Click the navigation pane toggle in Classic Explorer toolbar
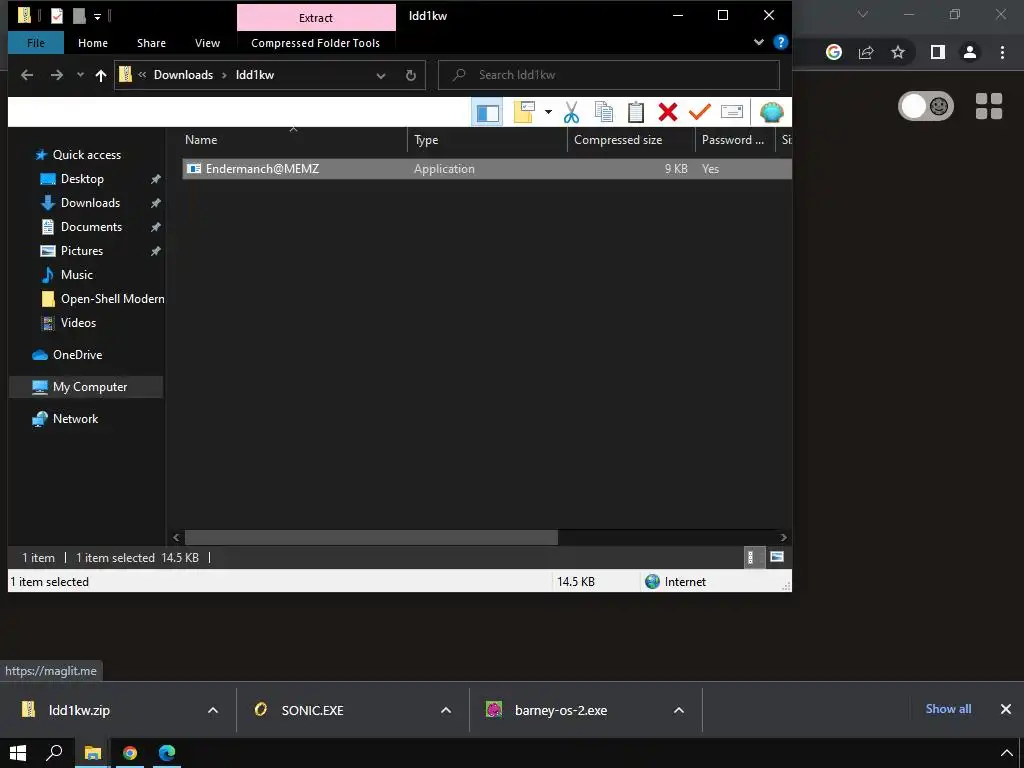Viewport: 1024px width, 768px height. [x=487, y=112]
